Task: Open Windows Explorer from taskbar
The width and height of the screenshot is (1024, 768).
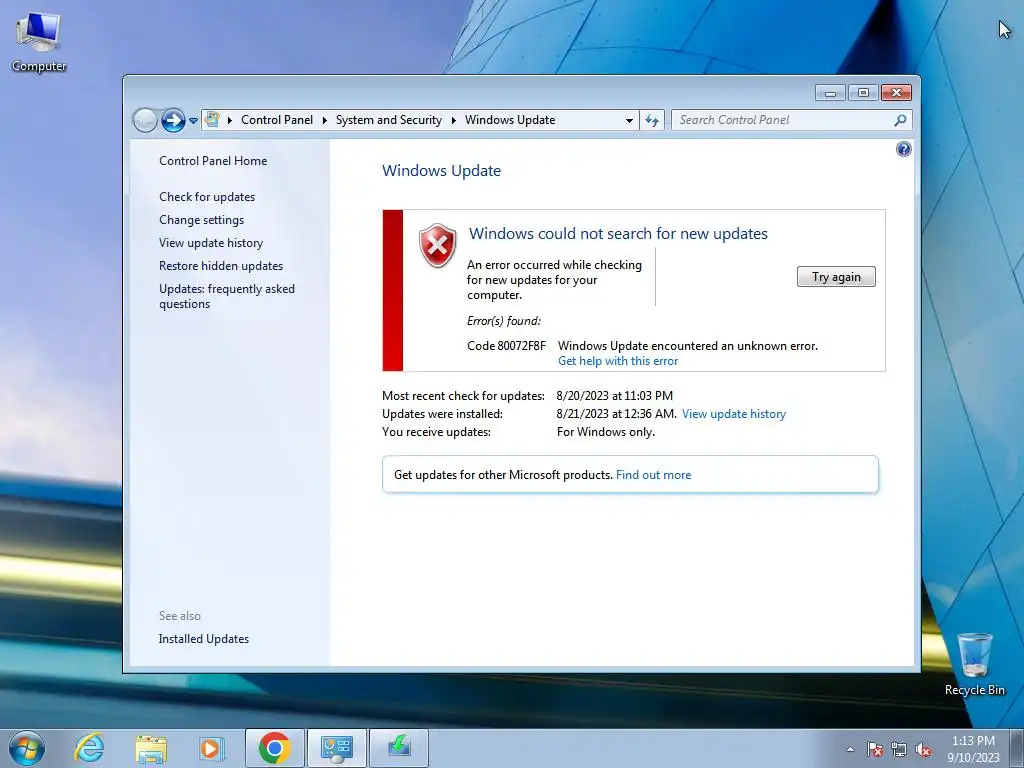Action: [x=151, y=748]
